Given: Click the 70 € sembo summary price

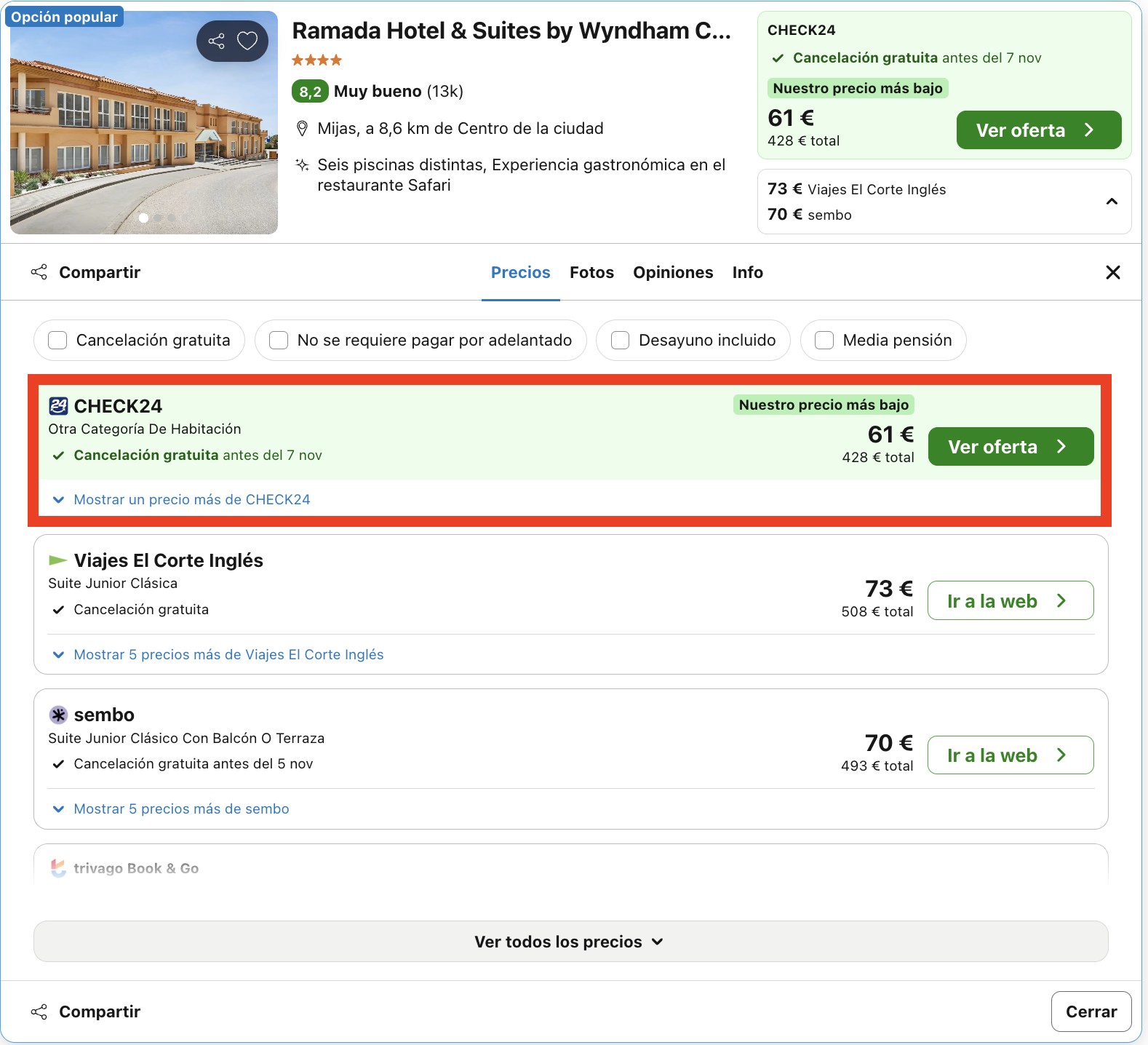Looking at the screenshot, I should click(810, 215).
